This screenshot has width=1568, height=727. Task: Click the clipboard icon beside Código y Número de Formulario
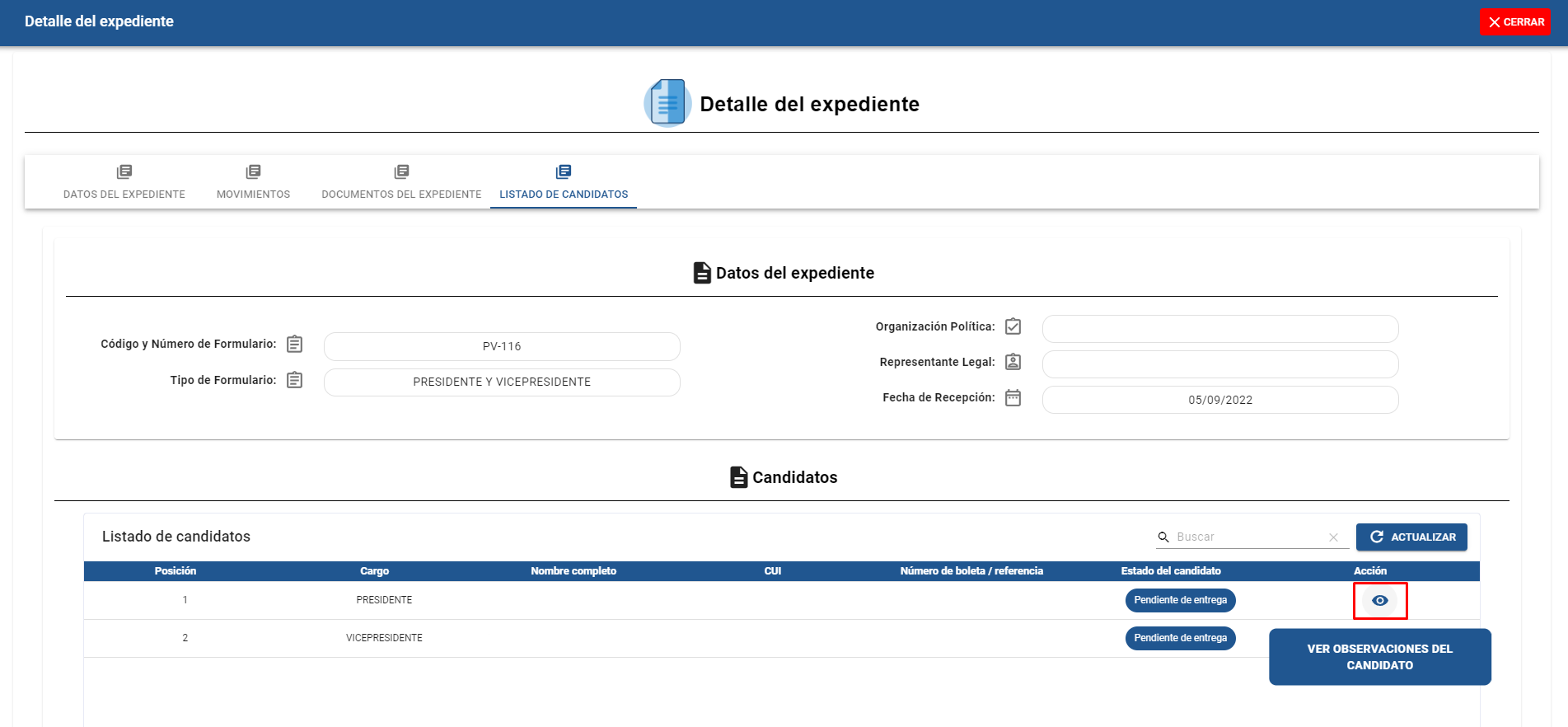[x=294, y=344]
